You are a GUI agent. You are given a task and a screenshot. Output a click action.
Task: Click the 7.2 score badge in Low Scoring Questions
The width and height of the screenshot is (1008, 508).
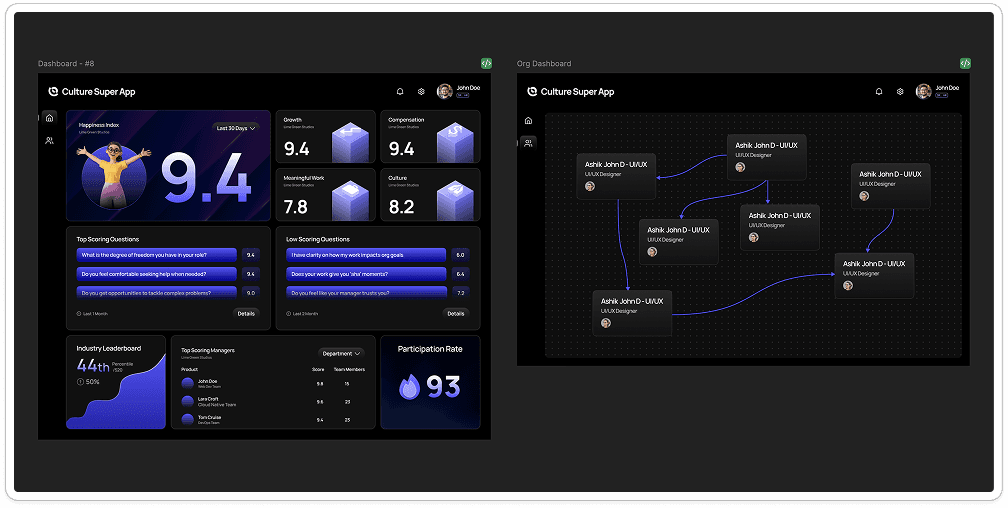click(x=460, y=293)
